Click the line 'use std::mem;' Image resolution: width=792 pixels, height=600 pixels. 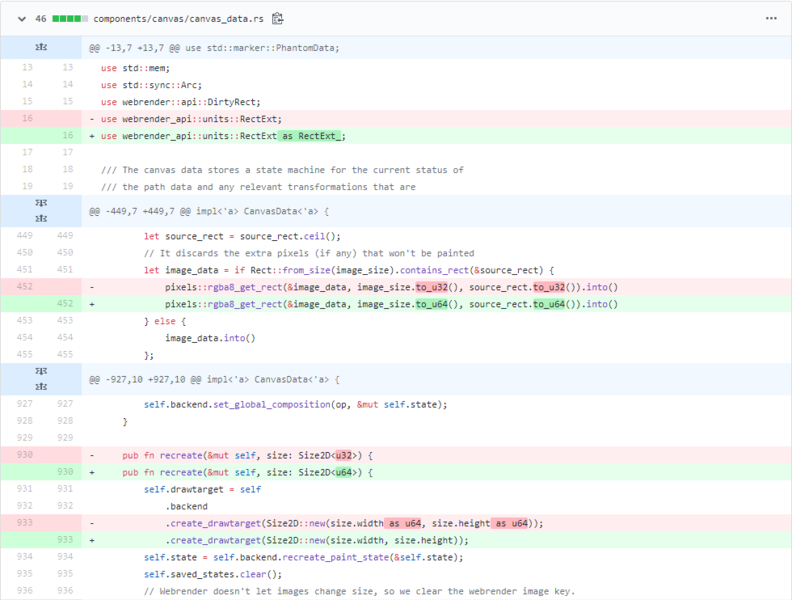point(135,68)
